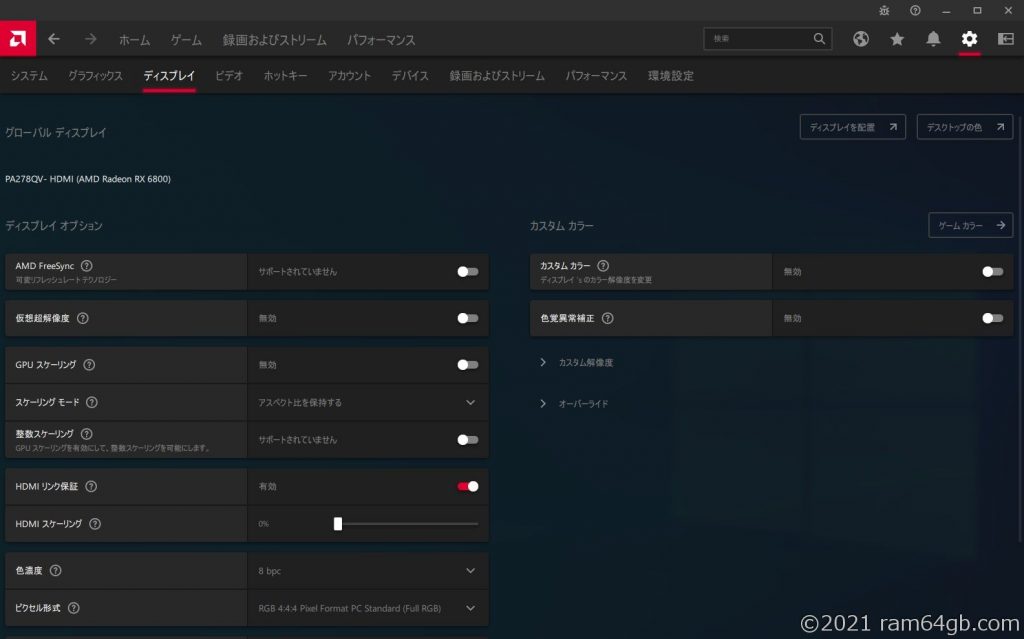
Task: Enable 仮想超解像度 switch
Action: click(468, 318)
